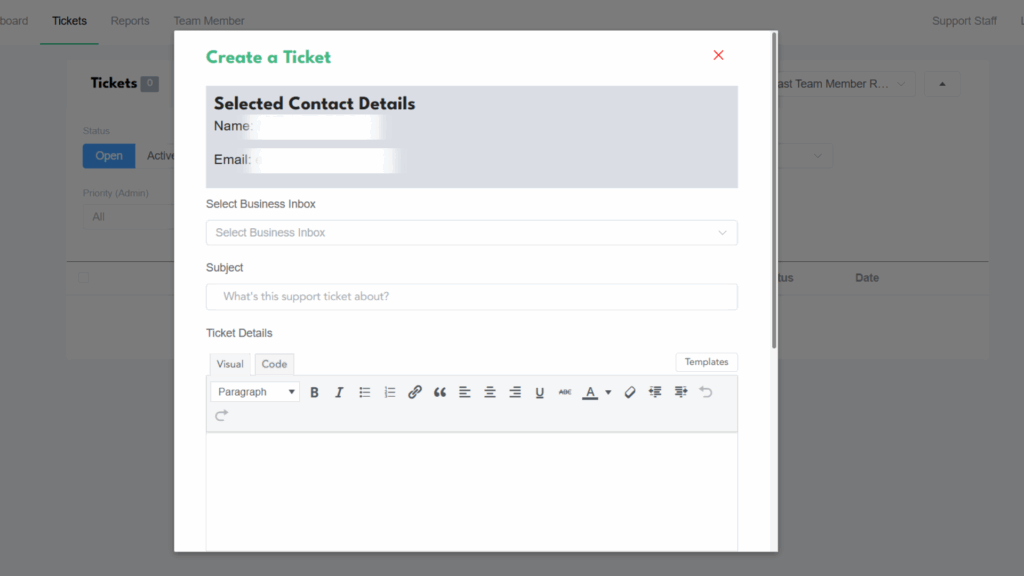Click the clear formatting eraser icon
1024x576 pixels.
630,393
